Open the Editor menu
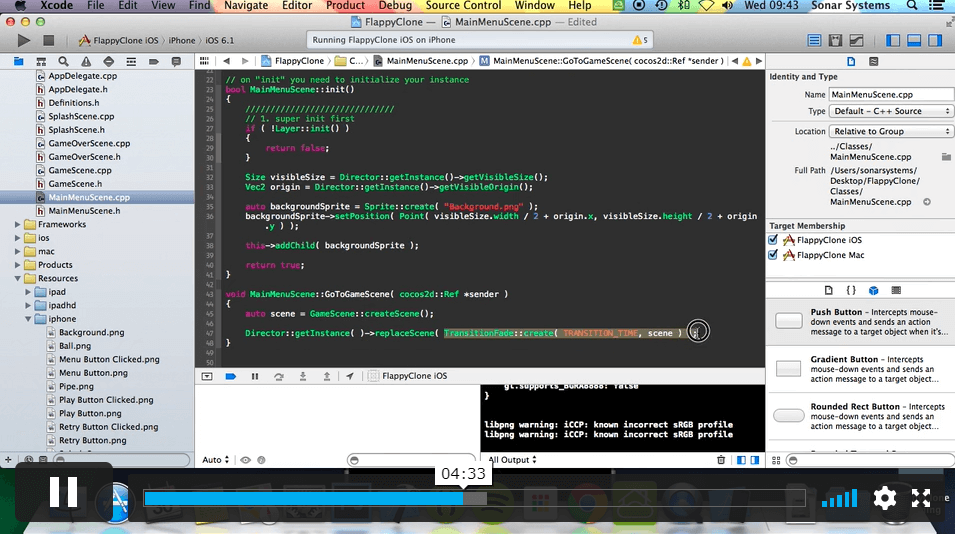The height and width of the screenshot is (534, 955). tap(297, 5)
